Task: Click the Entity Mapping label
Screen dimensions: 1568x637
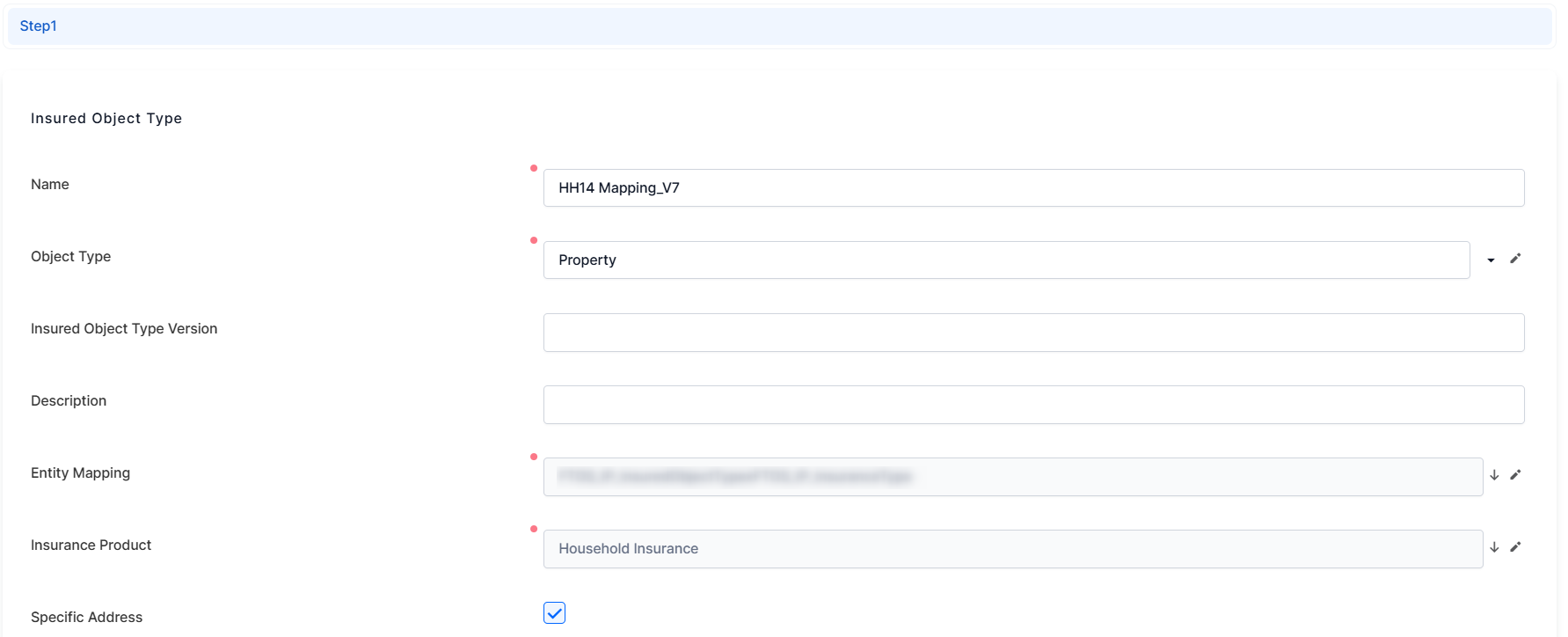Action: tap(80, 473)
